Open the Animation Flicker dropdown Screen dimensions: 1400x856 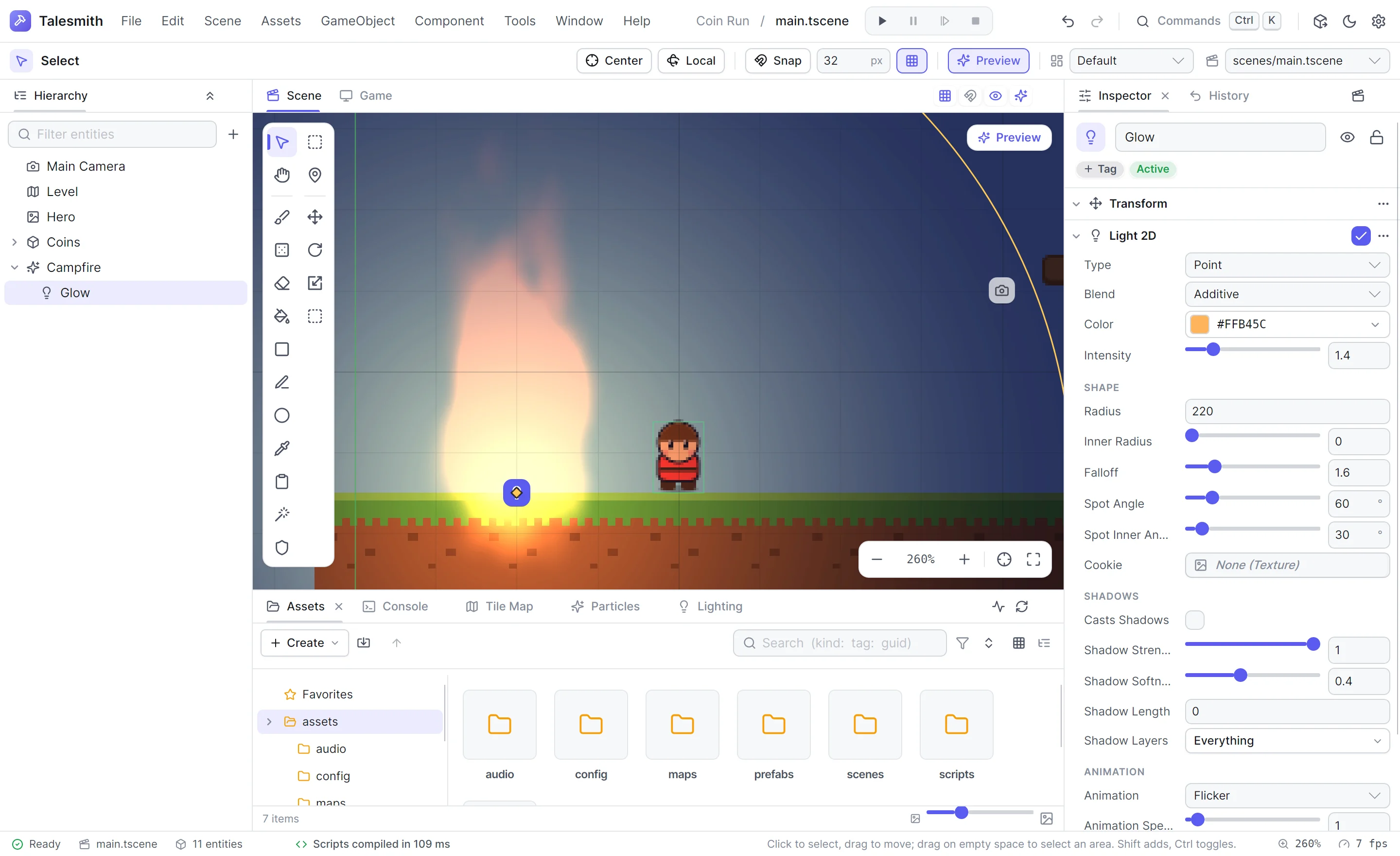[x=1287, y=795]
